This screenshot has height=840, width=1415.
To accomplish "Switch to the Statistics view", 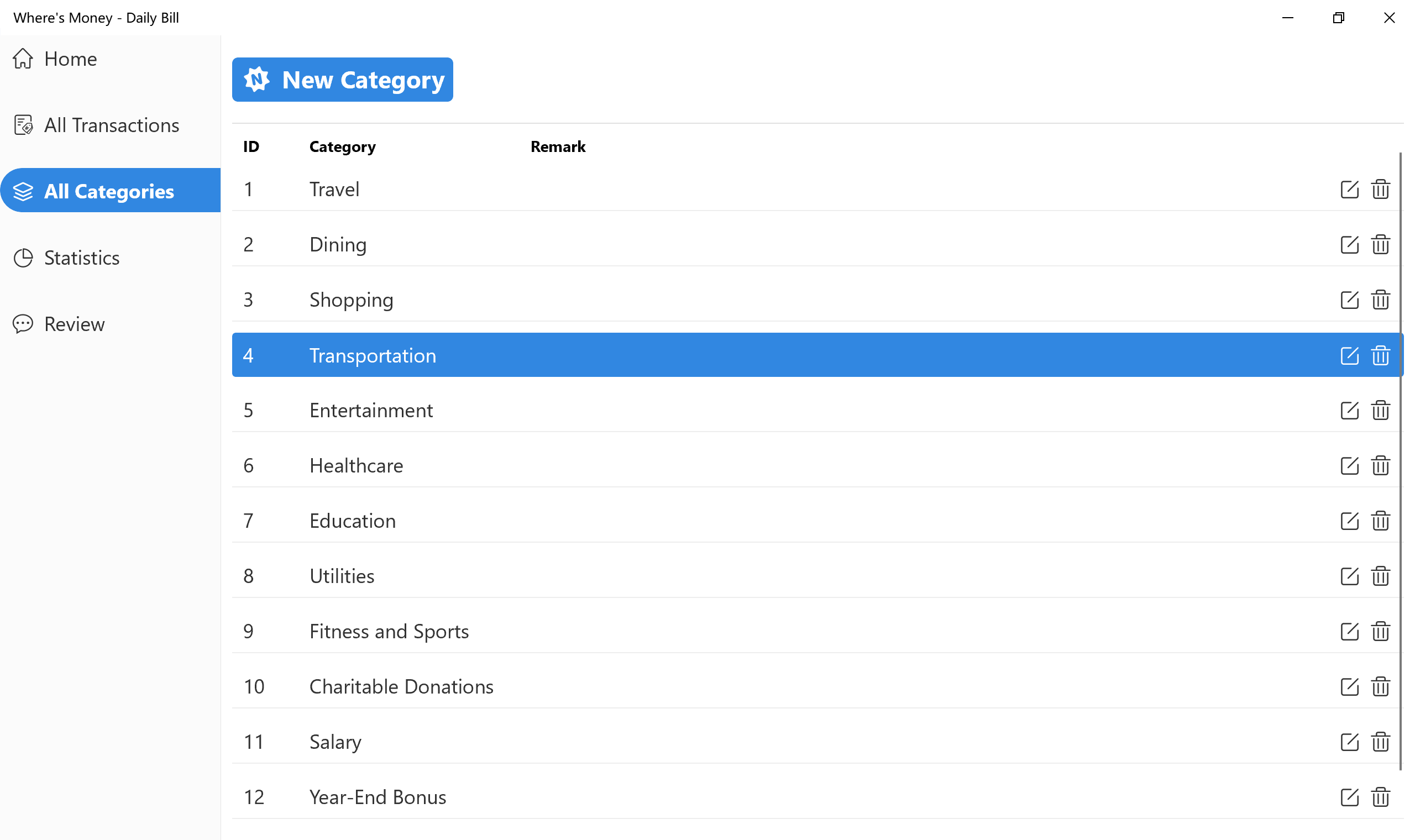I will click(x=81, y=258).
